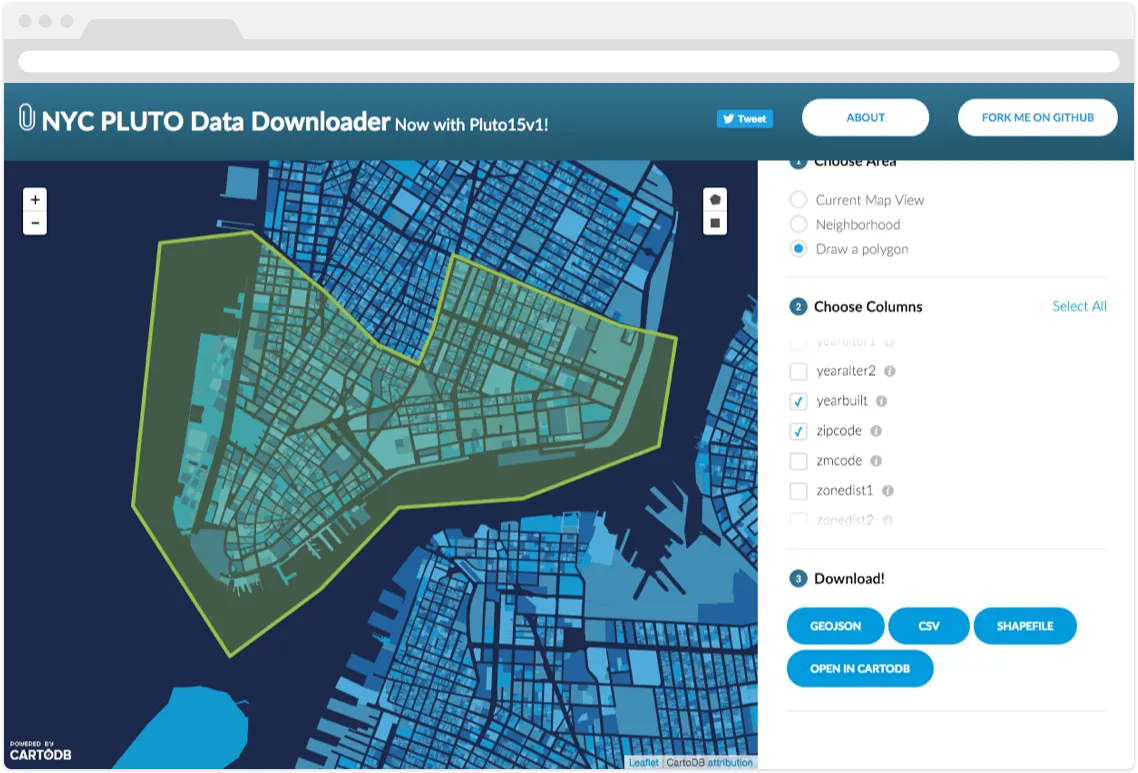Click the info icon beside yearbuilt
The image size is (1138, 773).
pos(881,401)
